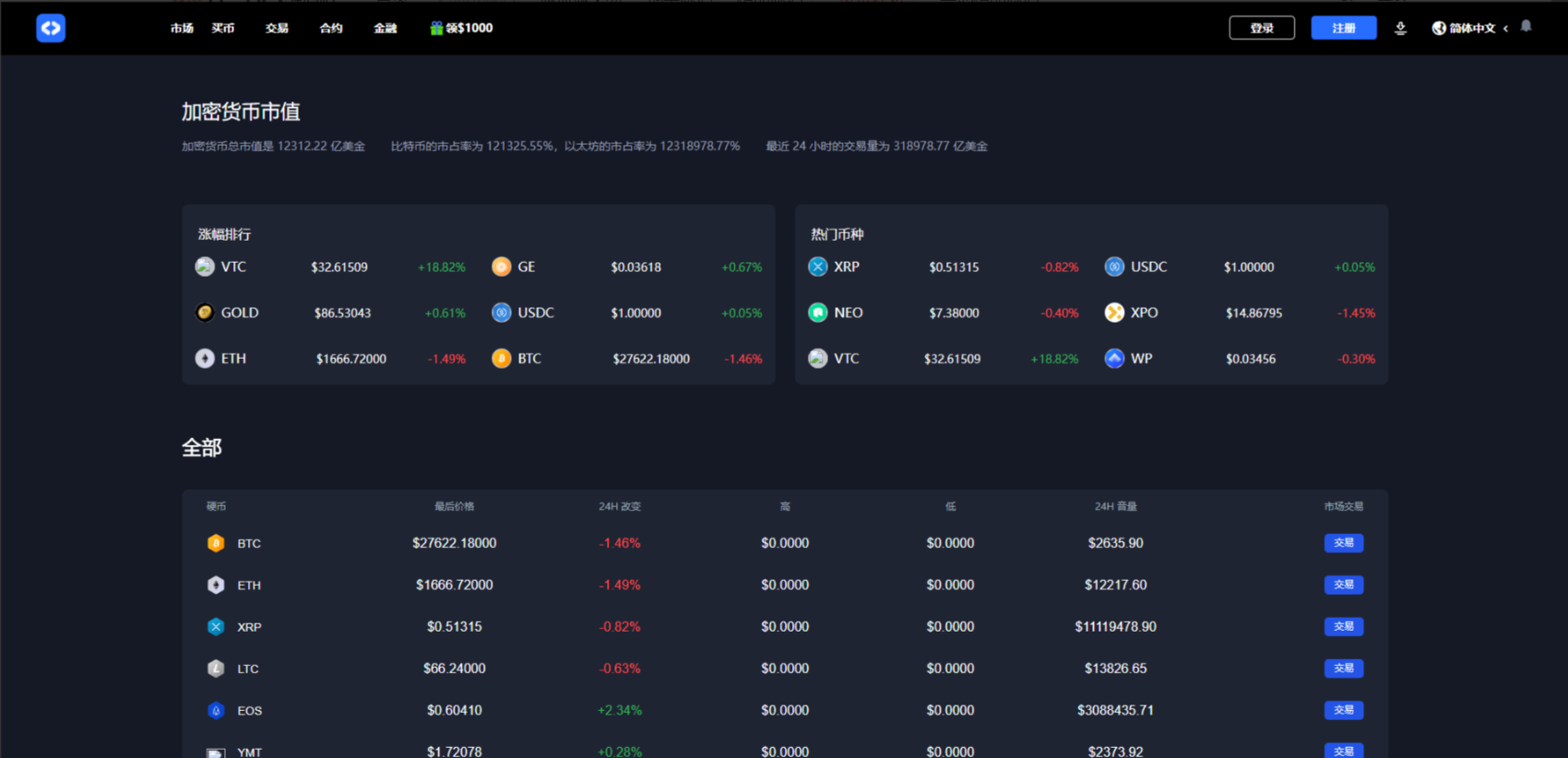Click the 24H 改变 column header

click(x=619, y=506)
